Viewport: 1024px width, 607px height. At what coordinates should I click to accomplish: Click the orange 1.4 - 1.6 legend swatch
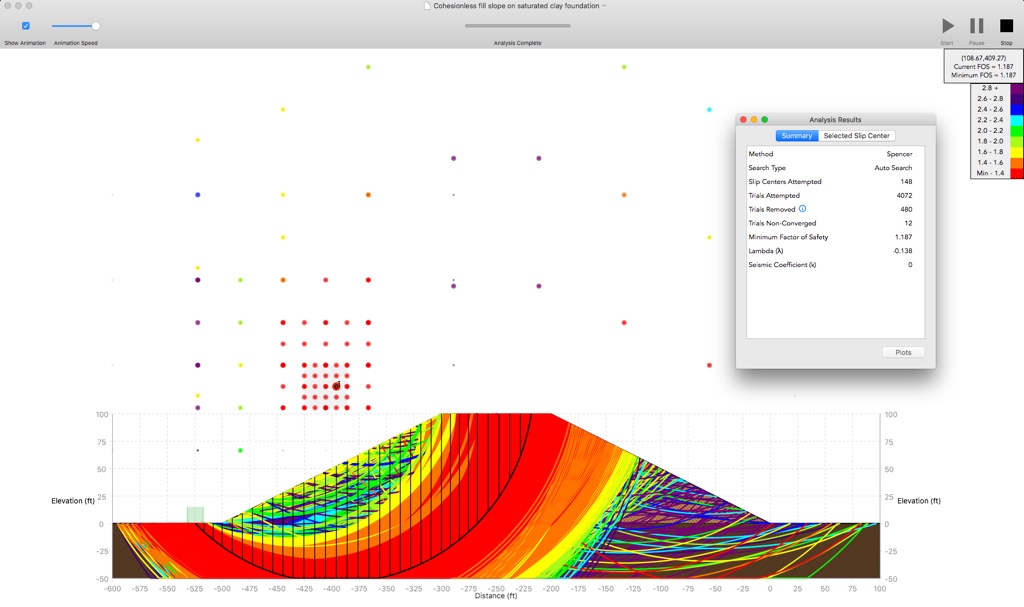click(x=1016, y=163)
